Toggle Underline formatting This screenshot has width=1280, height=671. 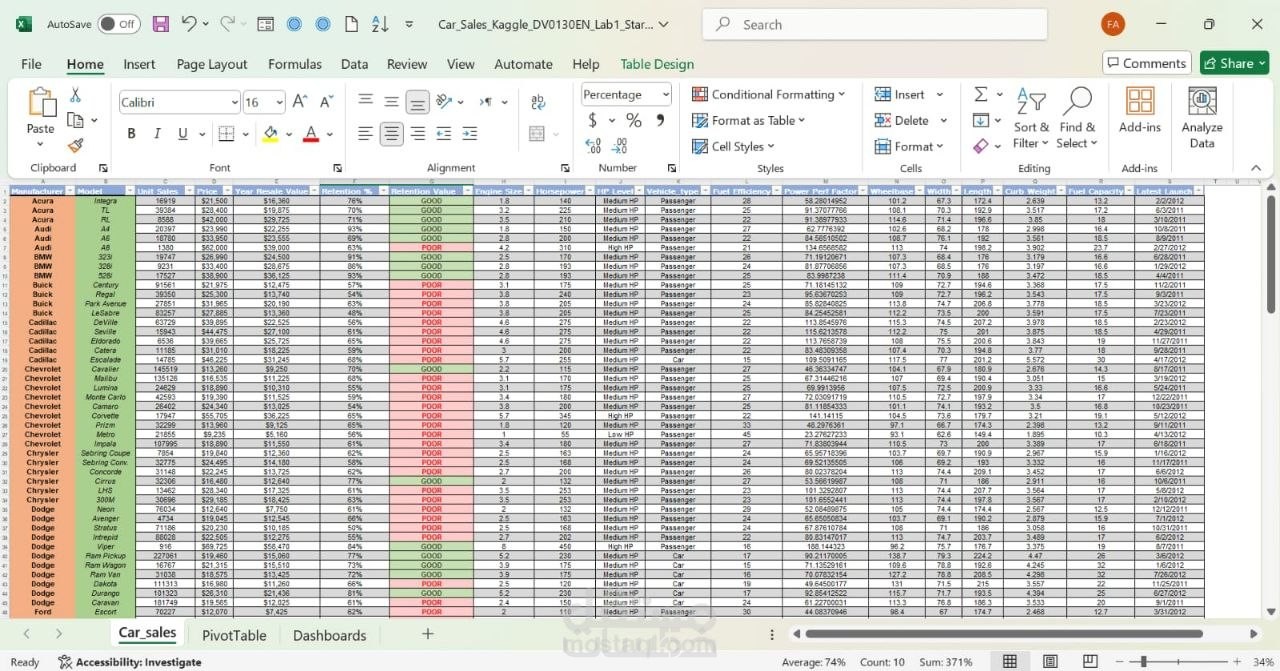click(x=183, y=133)
